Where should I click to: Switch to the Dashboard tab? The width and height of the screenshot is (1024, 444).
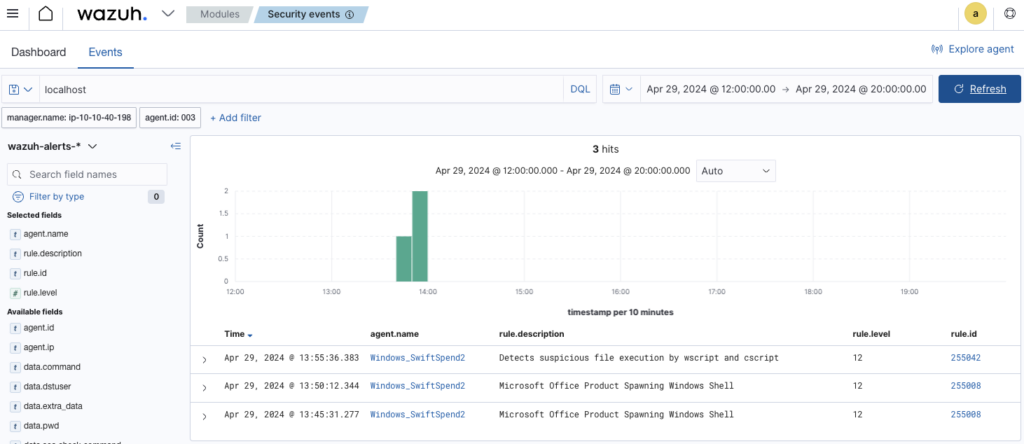39,52
